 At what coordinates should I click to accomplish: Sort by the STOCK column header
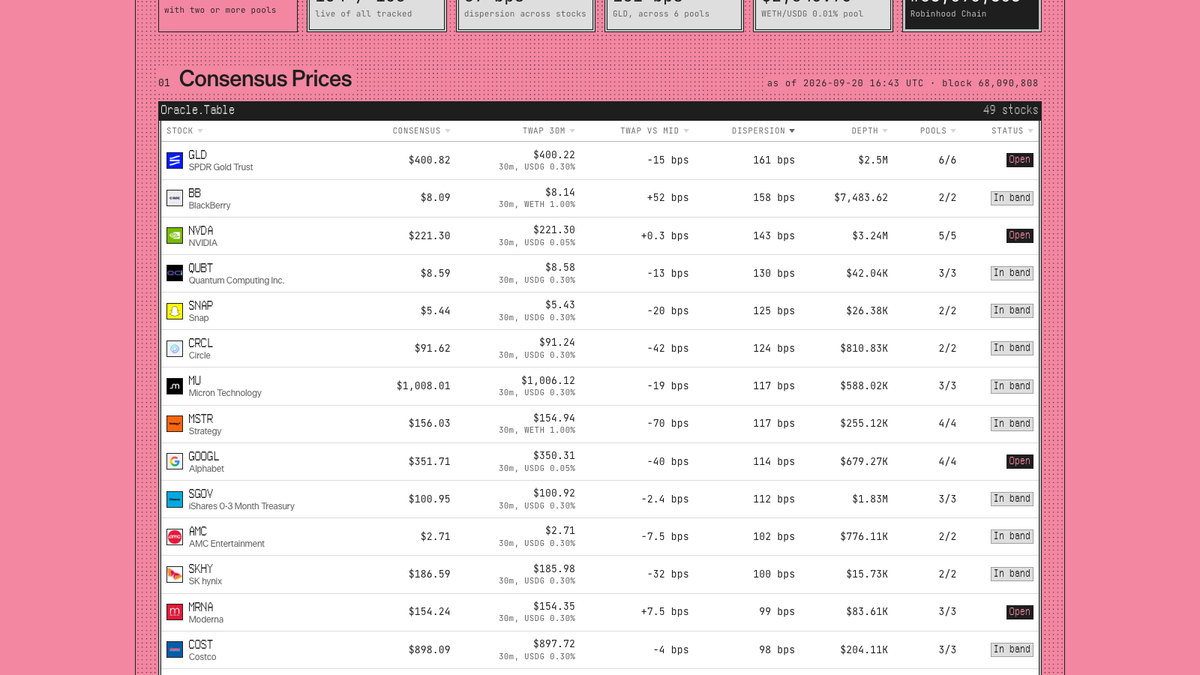click(185, 131)
